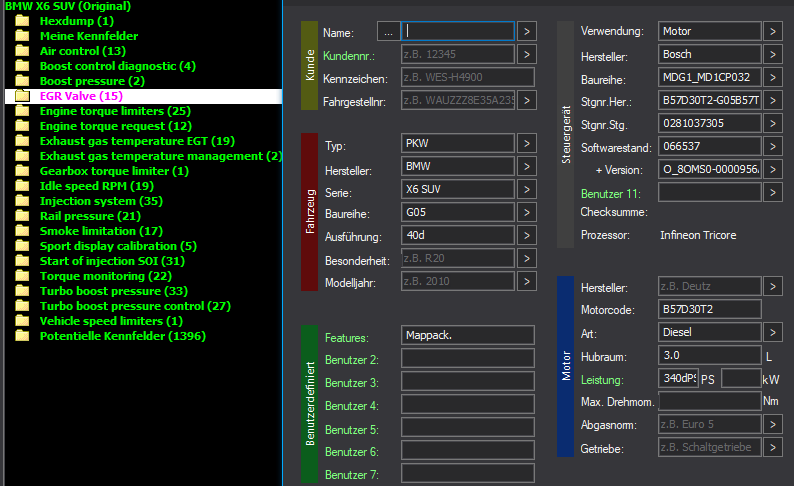Open the Engine torque limiters (25) folder
The image size is (794, 486).
click(115, 111)
